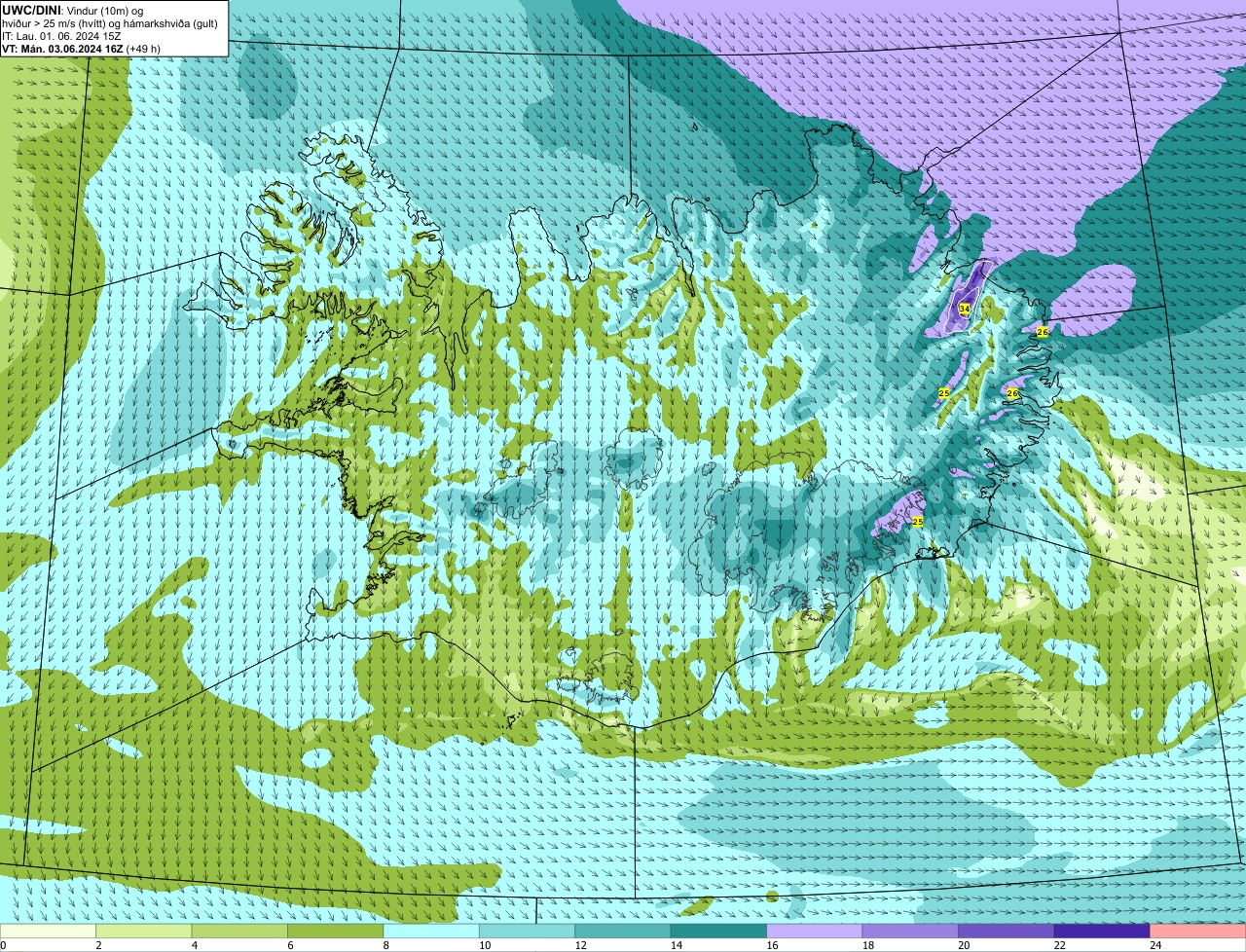Click the legend scale number 16
The height and width of the screenshot is (952, 1246).
pos(771,945)
